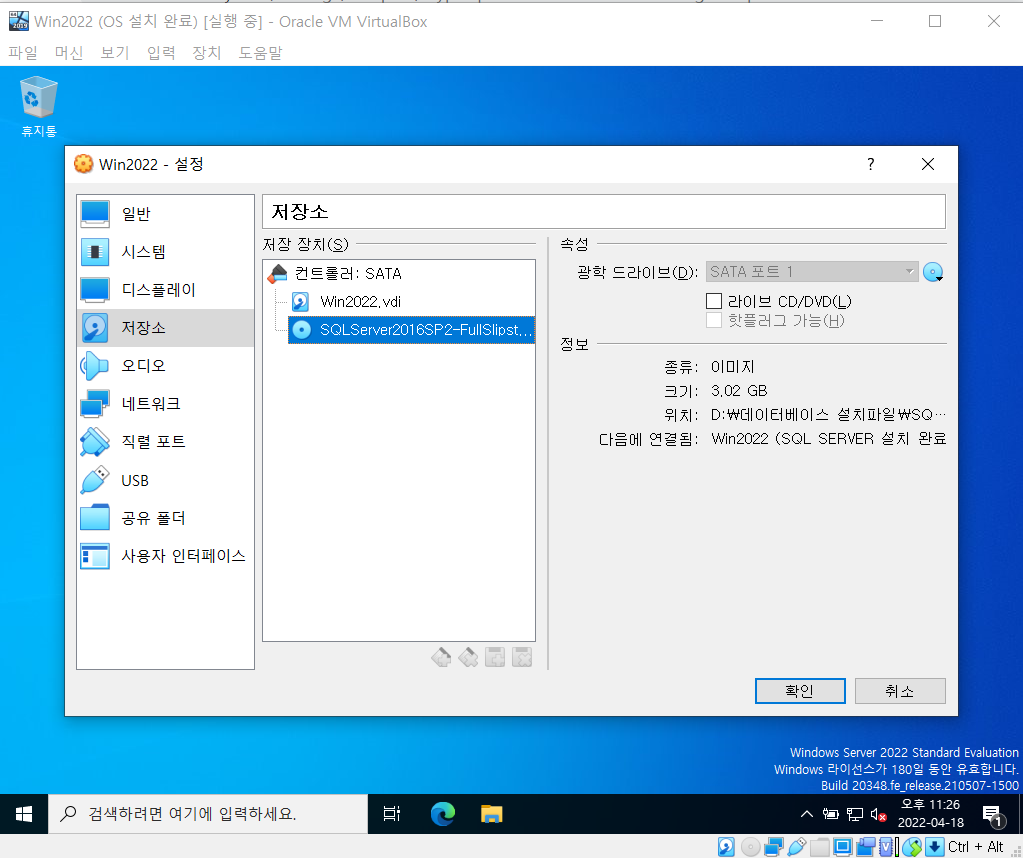Click the add attachment icon below storage tree
Image resolution: width=1023 pixels, height=858 pixels.
(495, 657)
